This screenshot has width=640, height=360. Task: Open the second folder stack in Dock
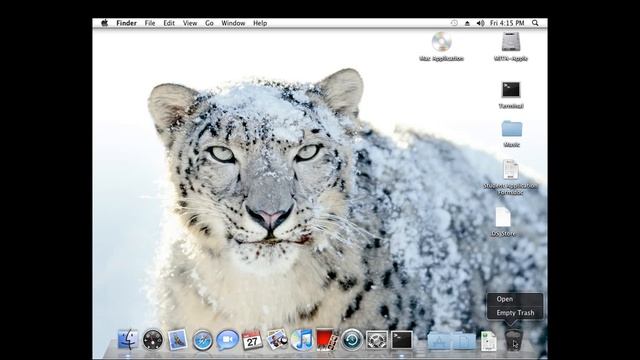[464, 340]
